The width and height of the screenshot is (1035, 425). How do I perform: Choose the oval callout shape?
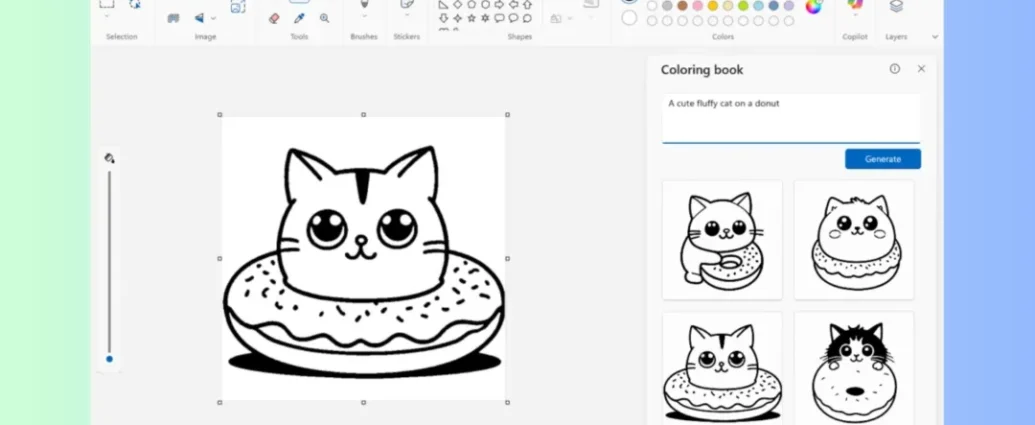coord(513,18)
